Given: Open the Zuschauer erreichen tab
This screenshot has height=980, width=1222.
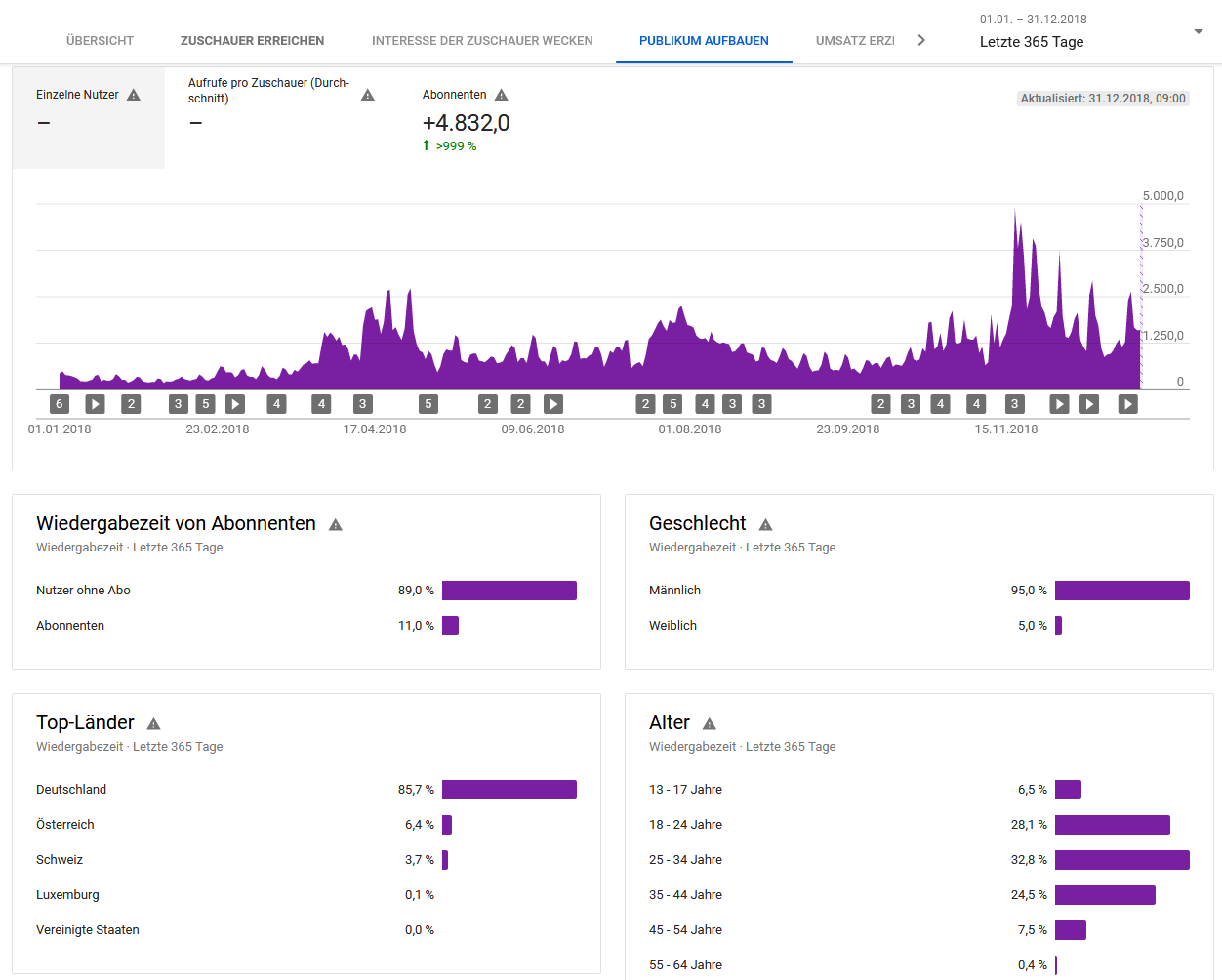Looking at the screenshot, I should (x=252, y=41).
